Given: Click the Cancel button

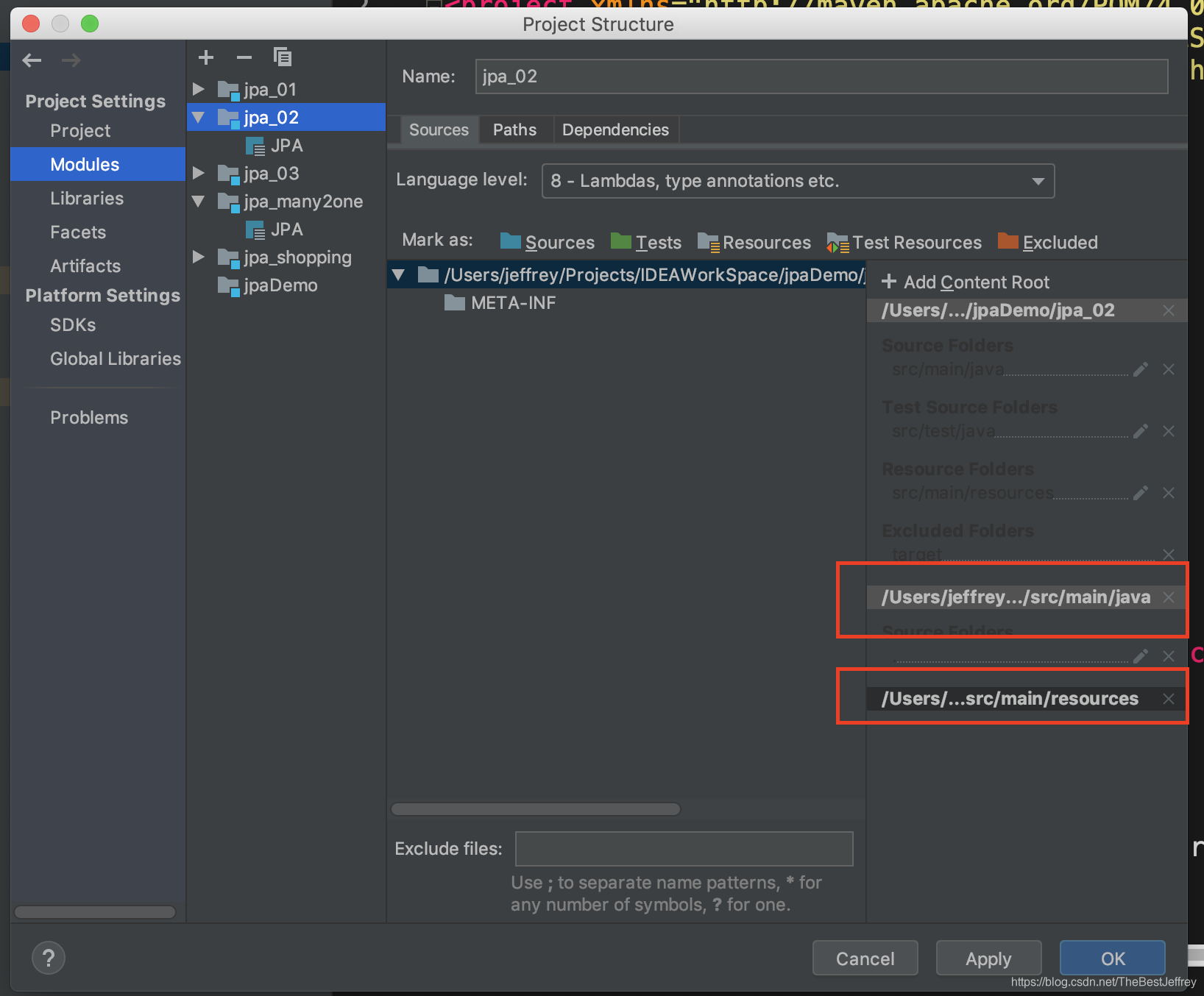Looking at the screenshot, I should (x=865, y=958).
